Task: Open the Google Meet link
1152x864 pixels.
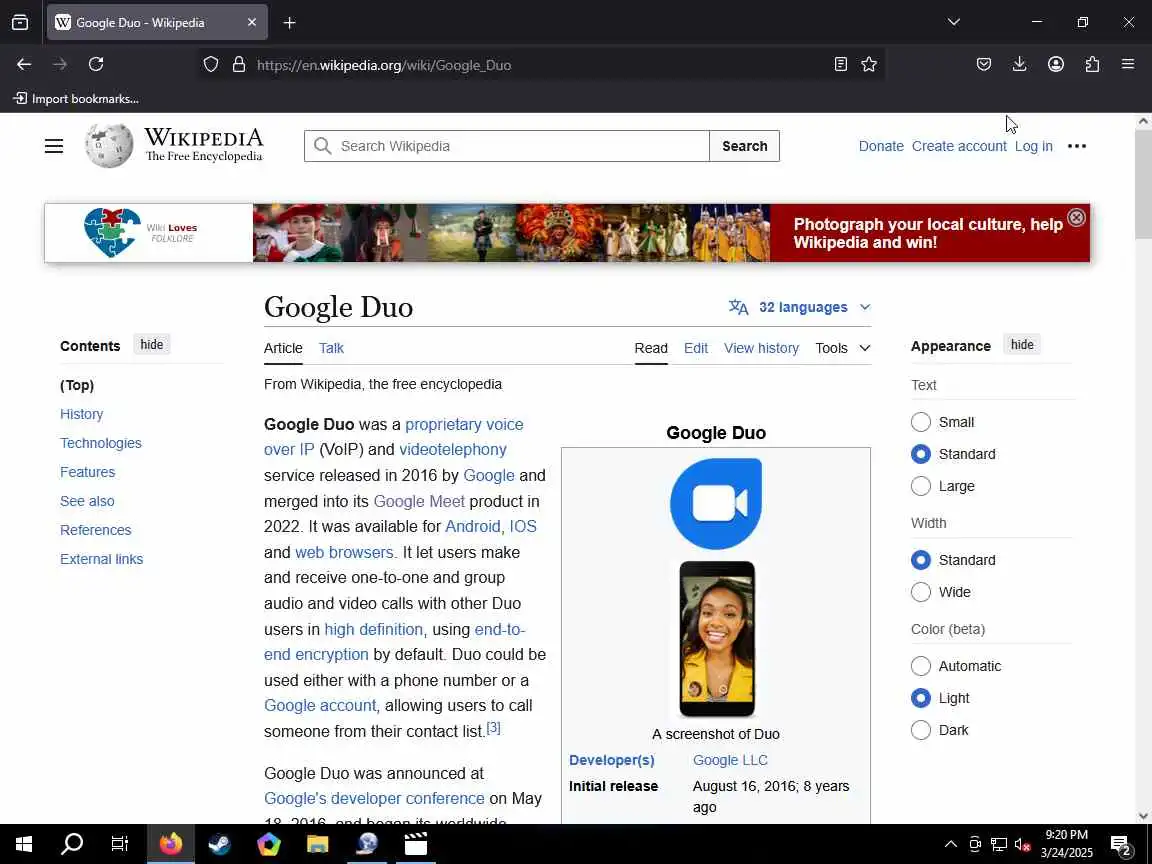Action: (x=419, y=501)
